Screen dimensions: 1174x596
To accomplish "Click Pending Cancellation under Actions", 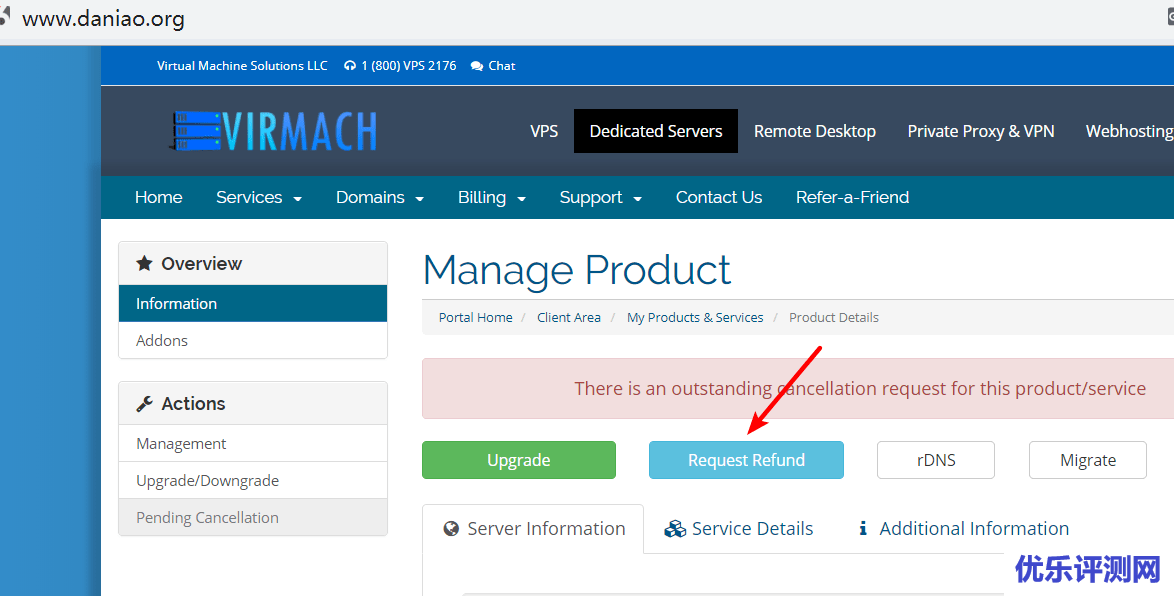I will click(253, 517).
